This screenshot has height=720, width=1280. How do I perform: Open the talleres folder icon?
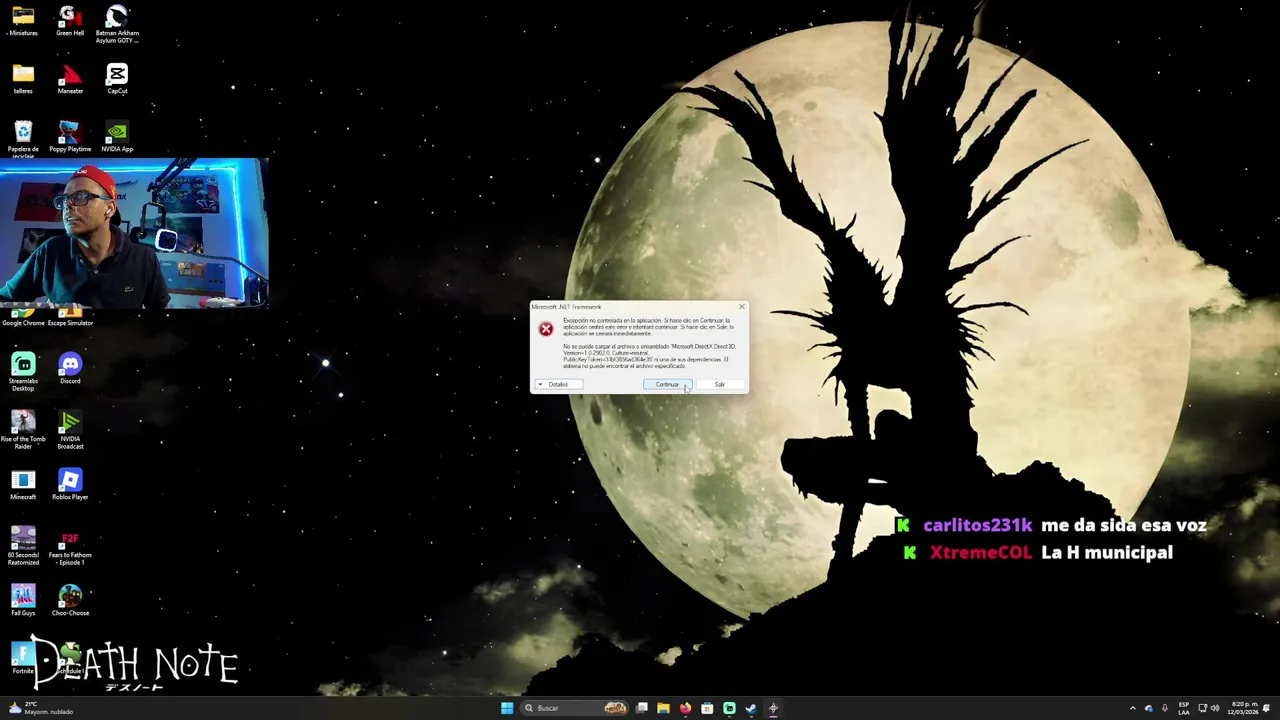(23, 79)
